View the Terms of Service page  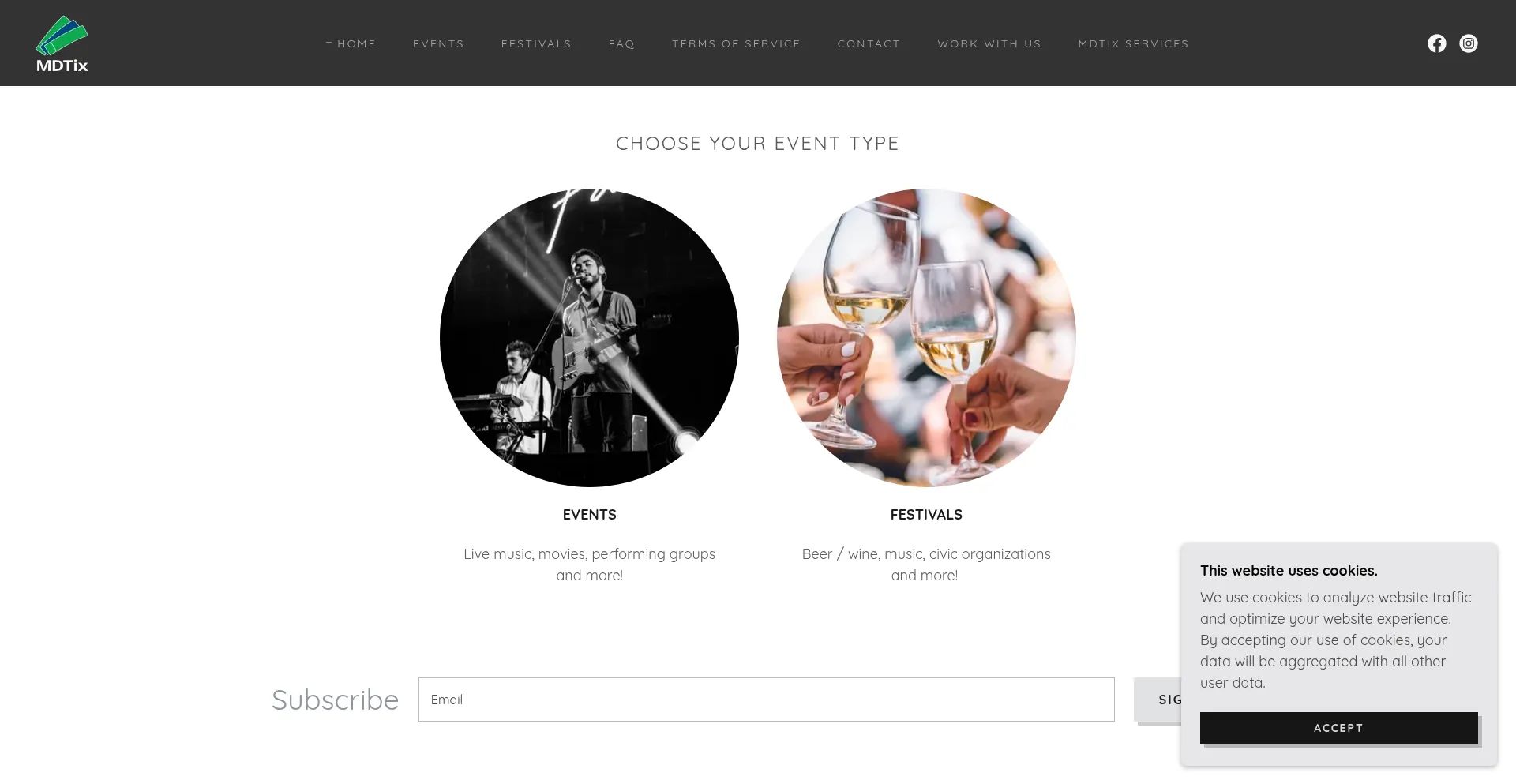(736, 44)
